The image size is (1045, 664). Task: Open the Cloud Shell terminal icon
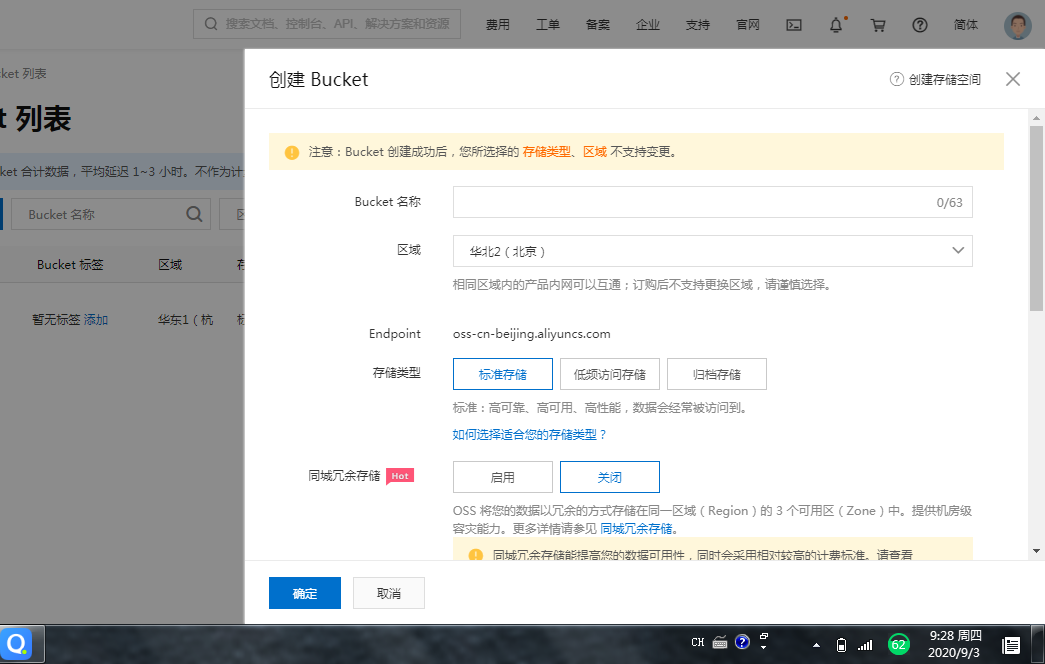click(794, 25)
